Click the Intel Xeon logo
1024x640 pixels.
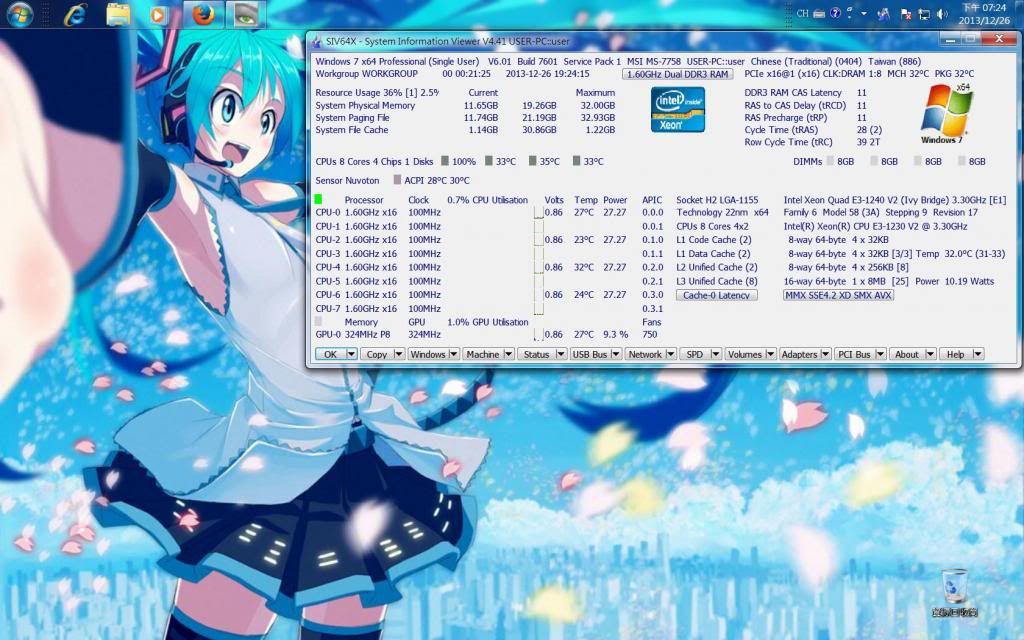pos(677,110)
